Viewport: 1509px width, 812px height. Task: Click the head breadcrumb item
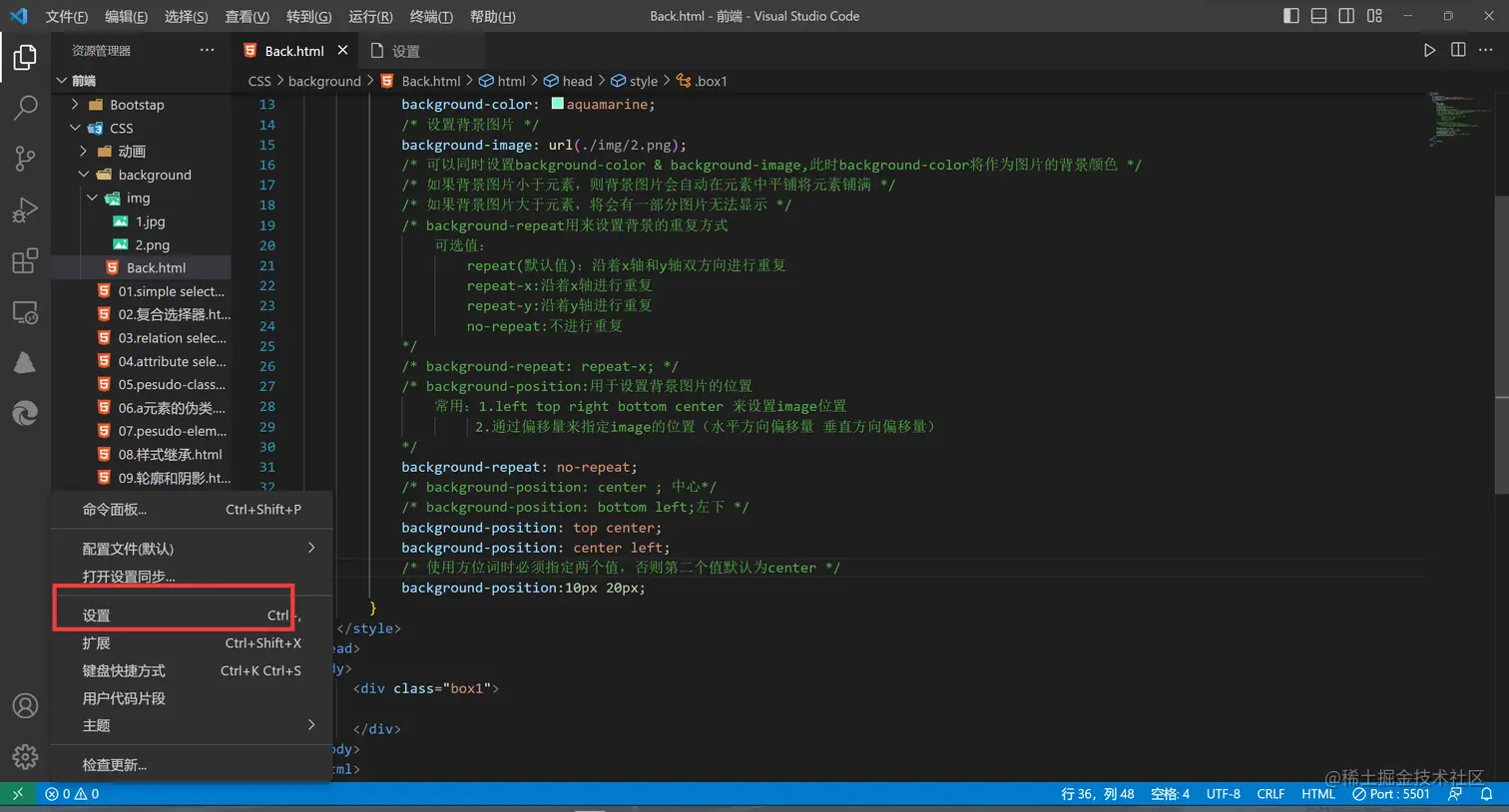tap(568, 81)
